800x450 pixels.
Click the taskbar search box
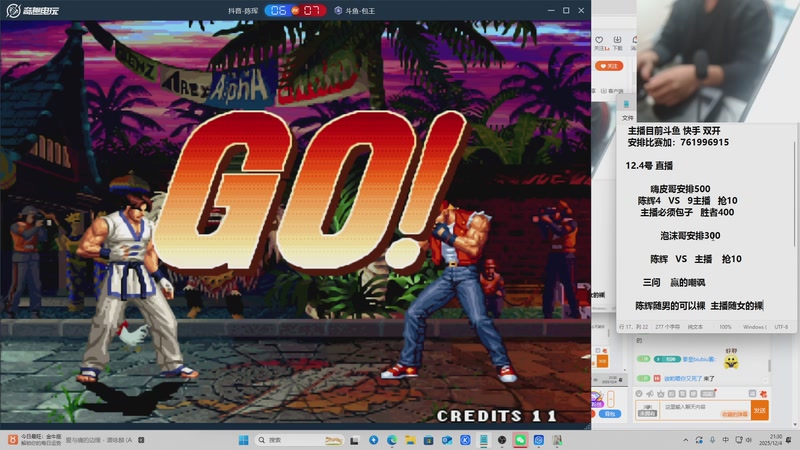[298, 440]
